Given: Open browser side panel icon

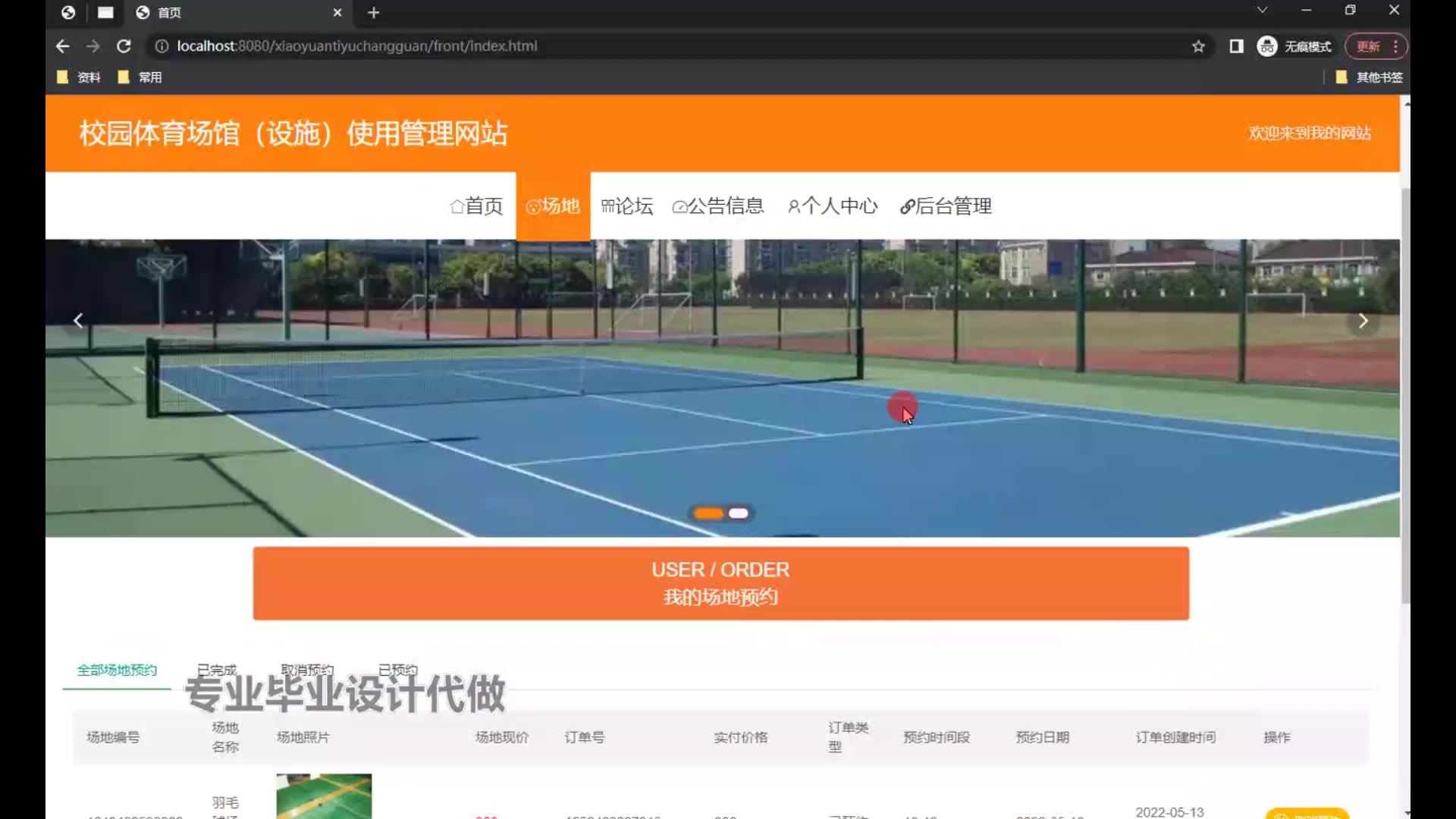Looking at the screenshot, I should pyautogui.click(x=1236, y=46).
